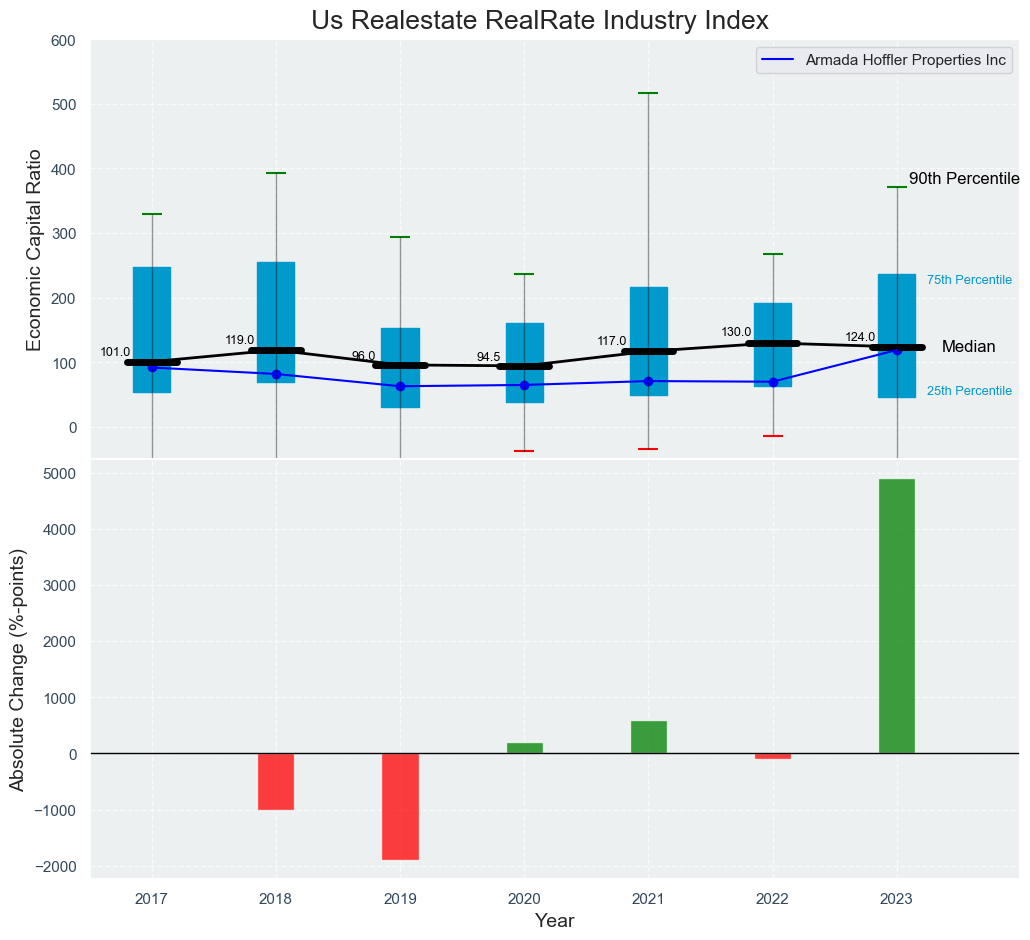
Task: Click the blue legend line swatch
Action: [777, 60]
